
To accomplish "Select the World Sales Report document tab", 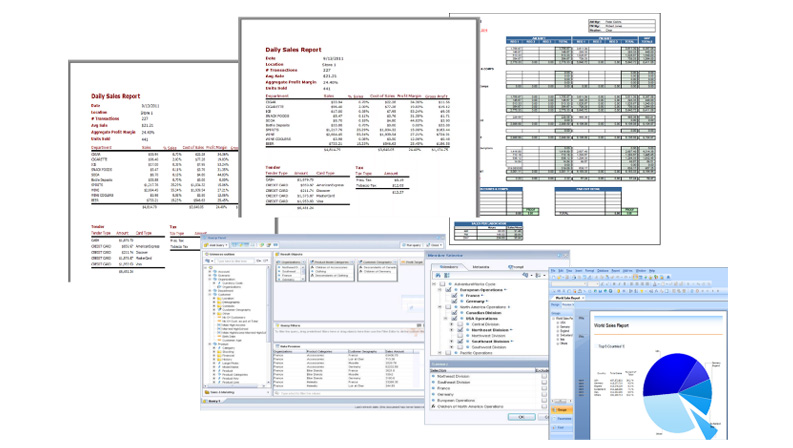I will [x=568, y=298].
